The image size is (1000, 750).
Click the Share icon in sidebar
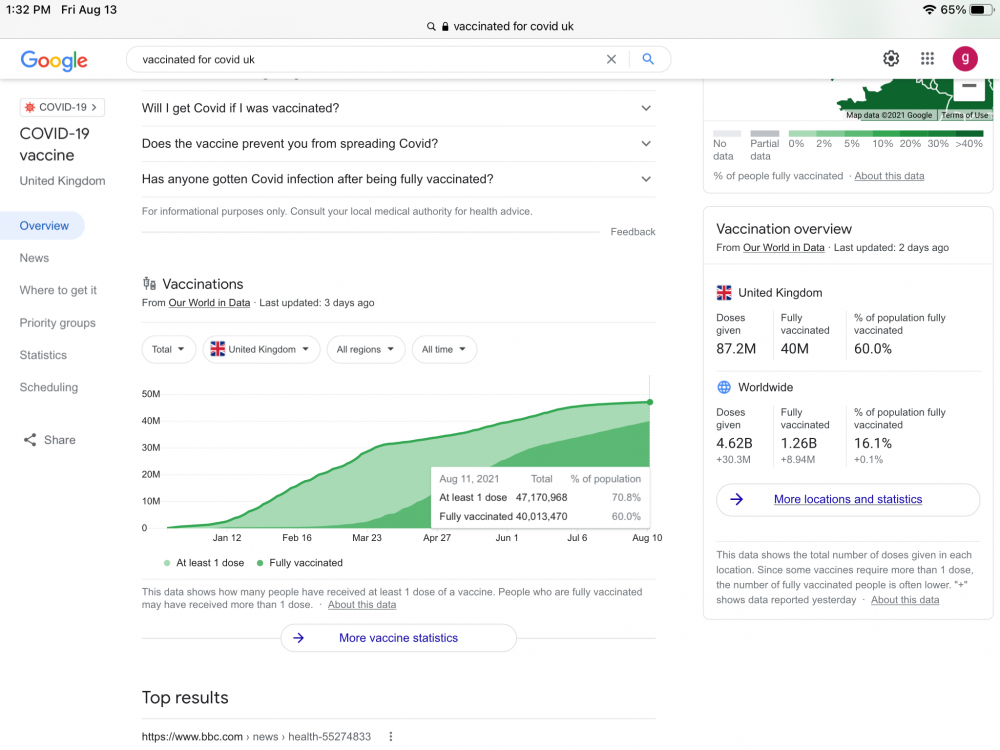(x=30, y=440)
